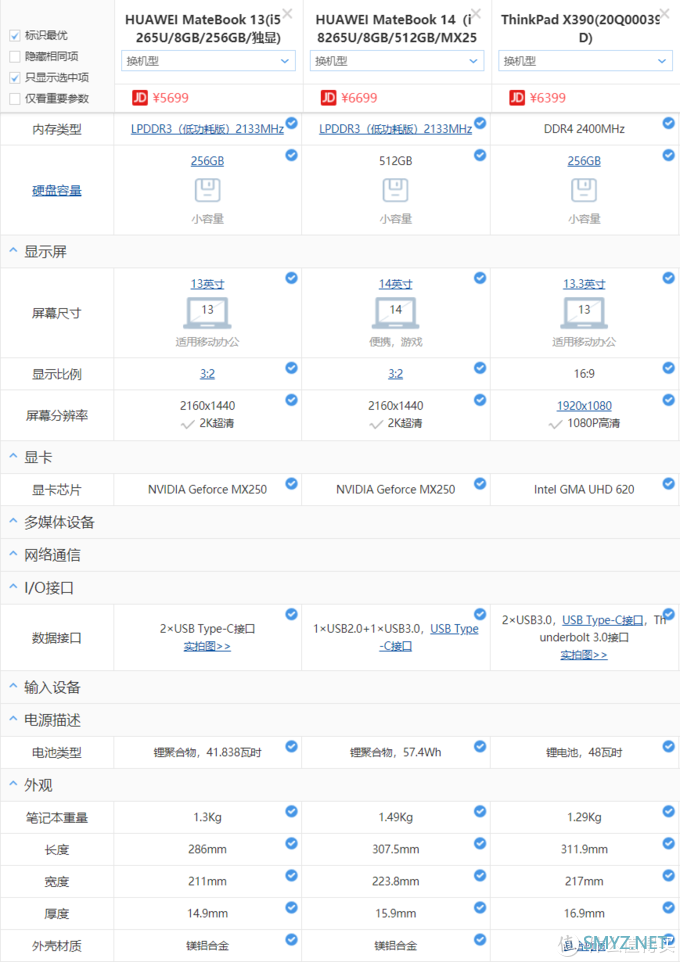The width and height of the screenshot is (680, 962).
Task: Click disk icon under 512GB capacity
Action: (x=396, y=190)
